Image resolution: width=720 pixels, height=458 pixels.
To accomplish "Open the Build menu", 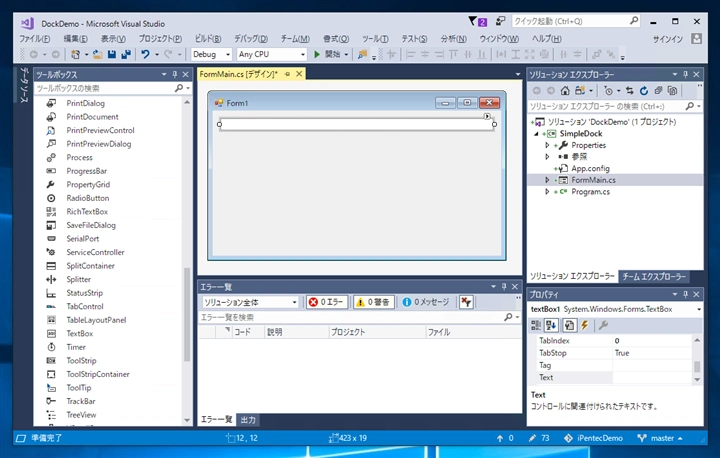I will click(208, 39).
